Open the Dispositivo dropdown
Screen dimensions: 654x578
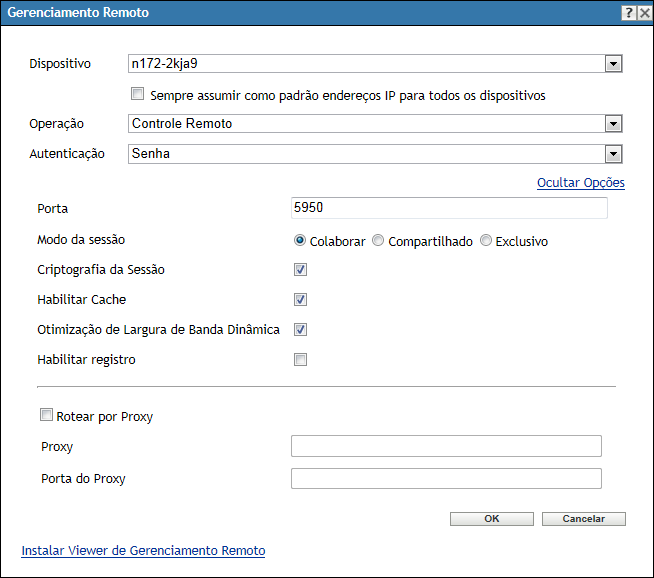(614, 65)
